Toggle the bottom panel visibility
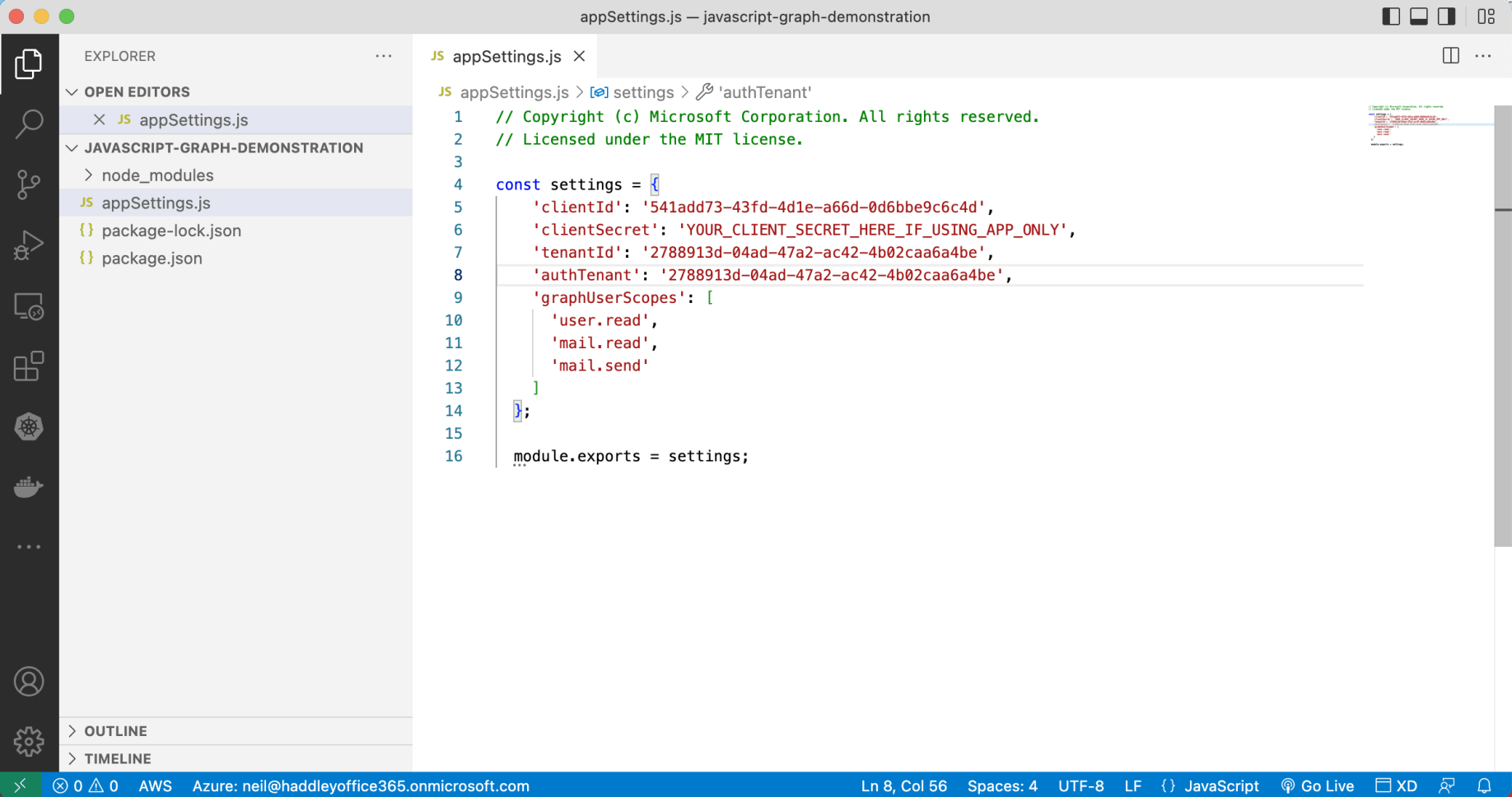This screenshot has width=1512, height=797. tap(1418, 16)
